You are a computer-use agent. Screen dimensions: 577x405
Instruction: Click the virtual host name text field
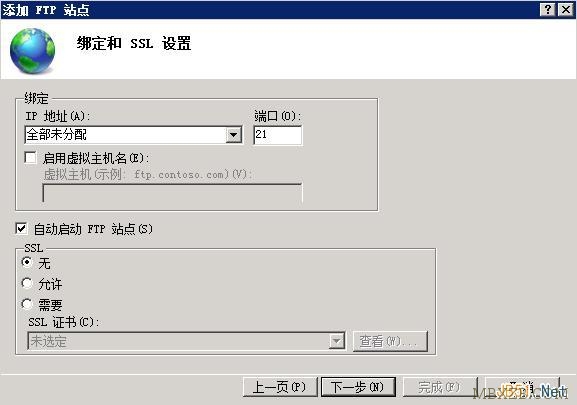click(172, 193)
